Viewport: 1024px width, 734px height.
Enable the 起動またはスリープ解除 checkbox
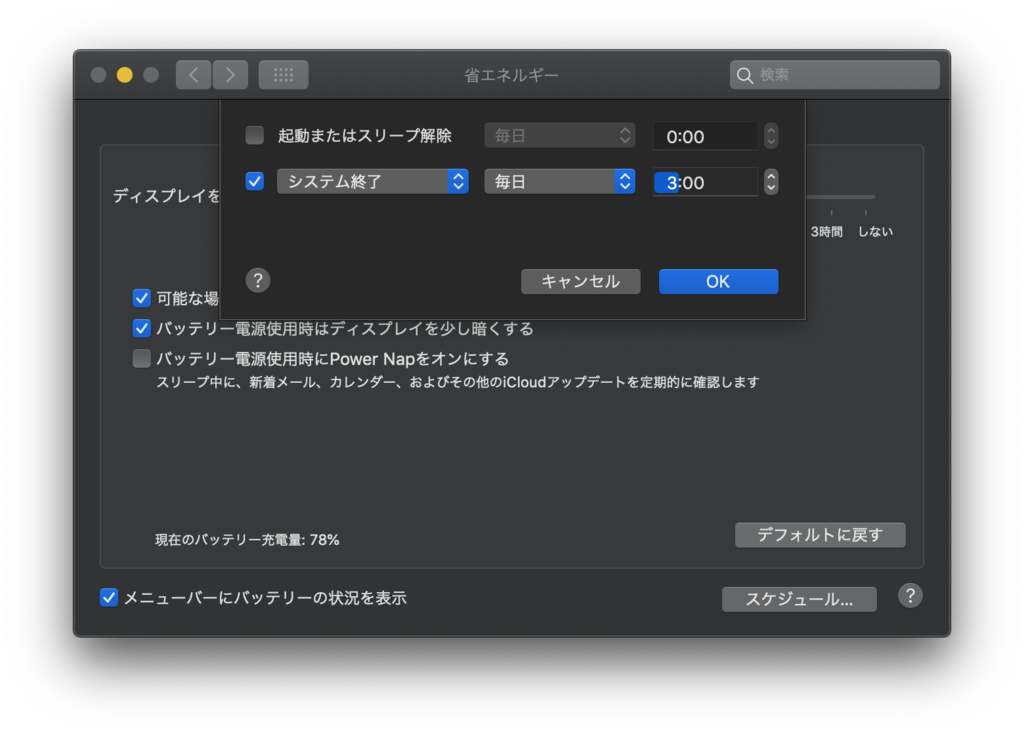coord(254,135)
